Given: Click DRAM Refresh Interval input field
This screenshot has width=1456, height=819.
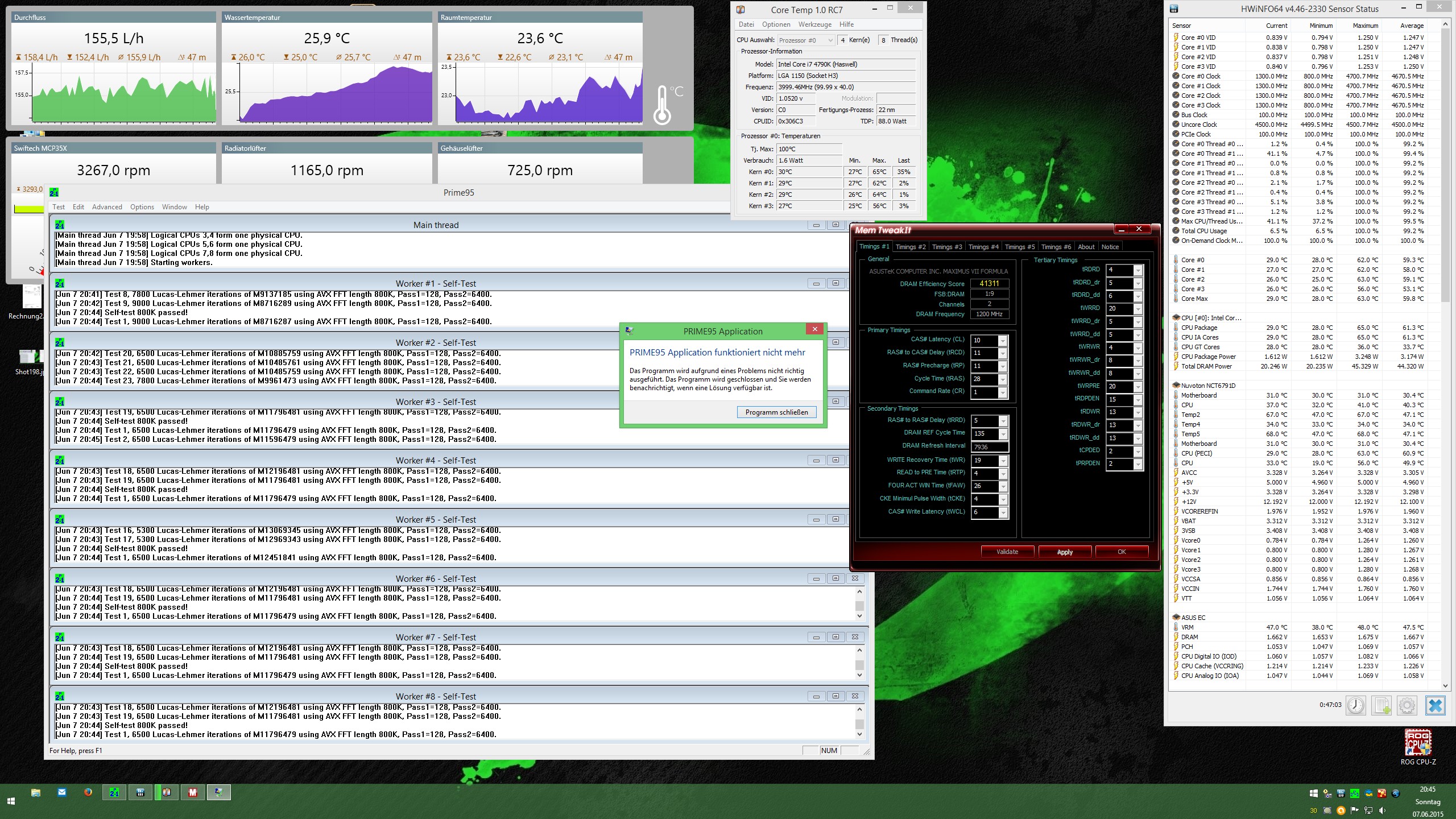Looking at the screenshot, I should (990, 447).
